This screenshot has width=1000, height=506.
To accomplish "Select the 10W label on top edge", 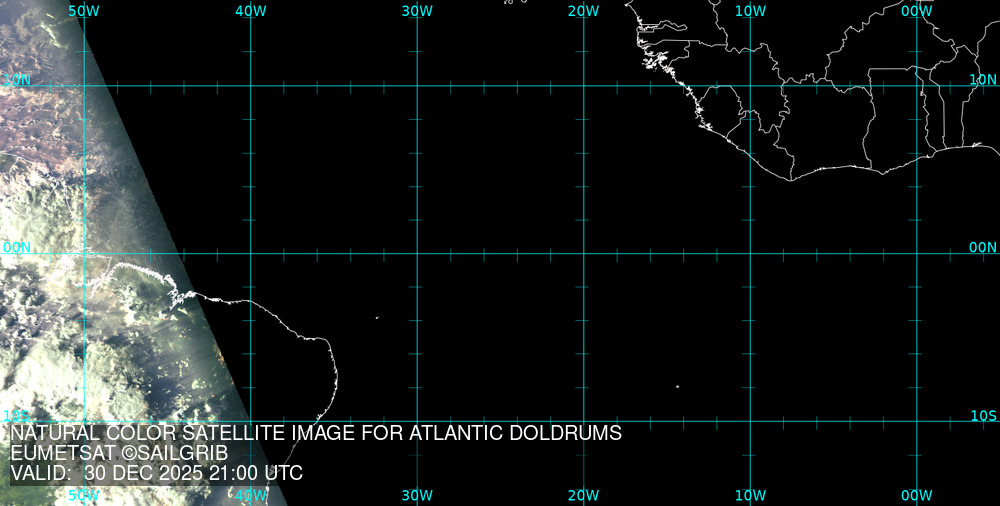I will pyautogui.click(x=750, y=10).
